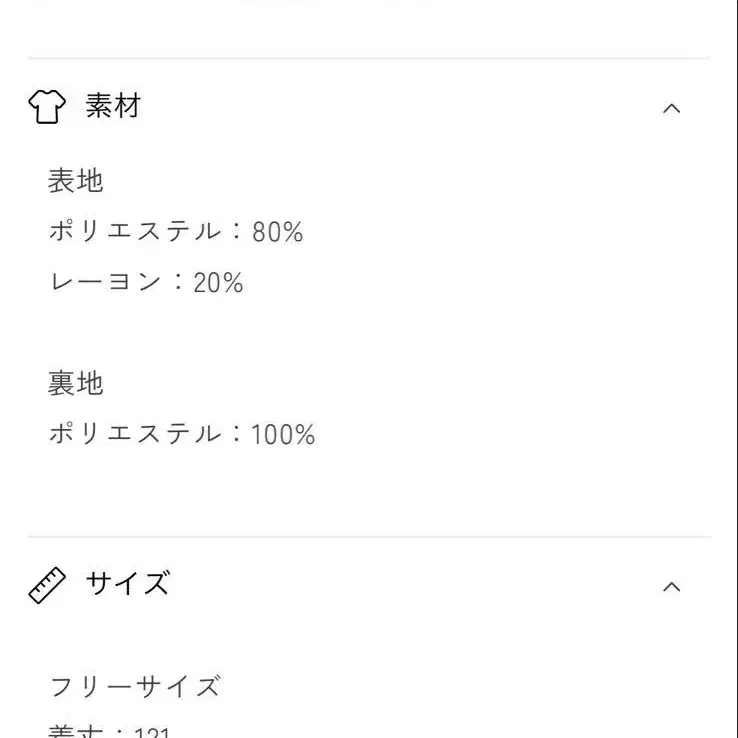Click the 表地 label
The height and width of the screenshot is (738, 738).
[76, 181]
